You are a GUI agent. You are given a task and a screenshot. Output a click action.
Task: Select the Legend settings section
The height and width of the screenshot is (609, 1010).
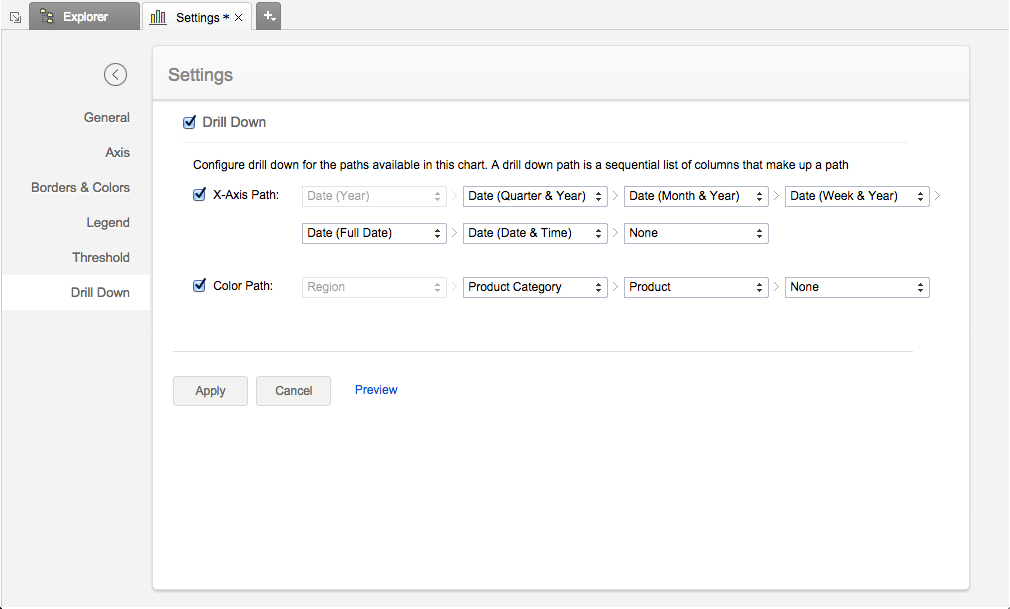point(107,222)
